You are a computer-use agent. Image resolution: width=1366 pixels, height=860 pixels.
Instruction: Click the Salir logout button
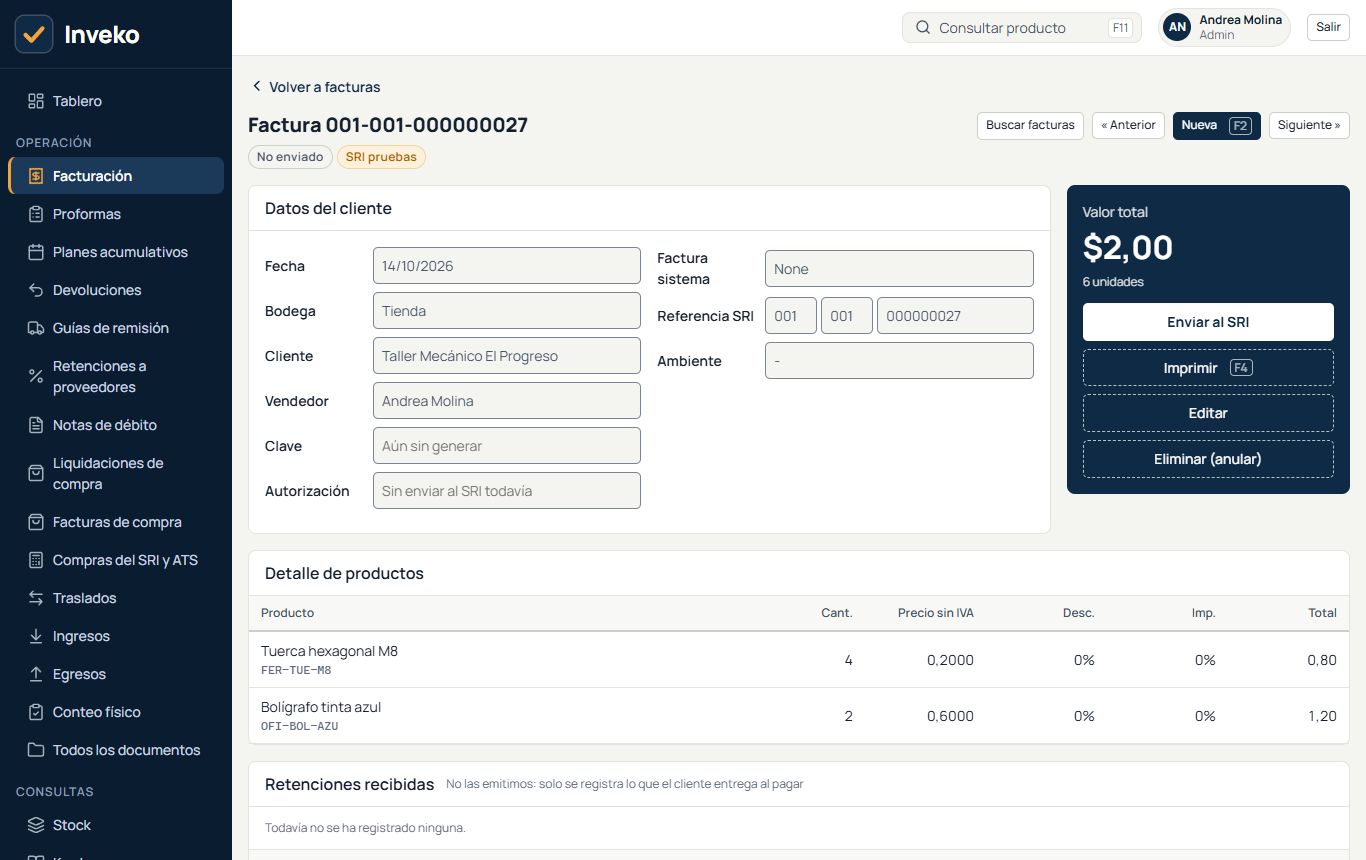pos(1328,27)
